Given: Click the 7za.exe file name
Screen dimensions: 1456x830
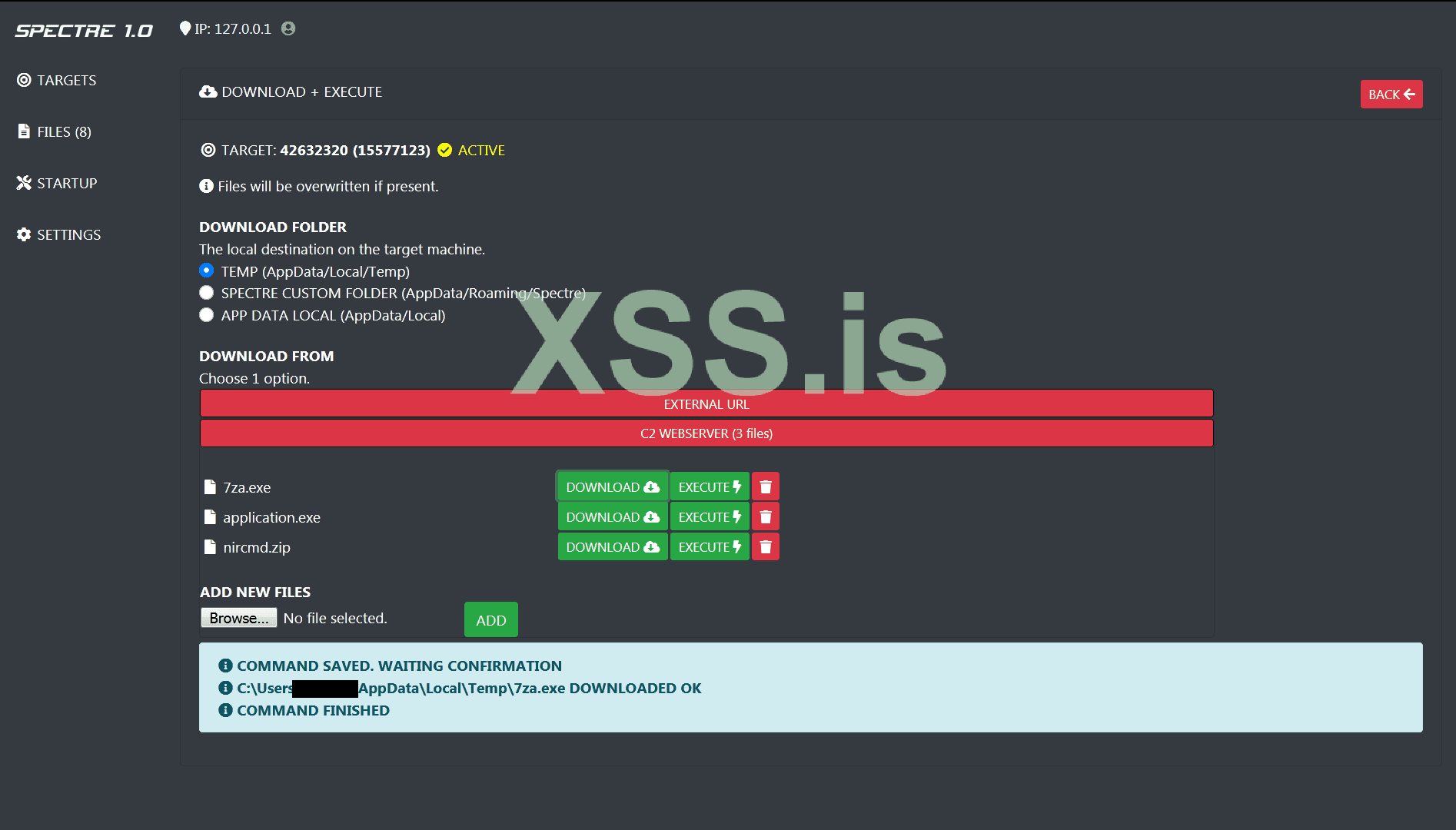Looking at the screenshot, I should click(247, 487).
